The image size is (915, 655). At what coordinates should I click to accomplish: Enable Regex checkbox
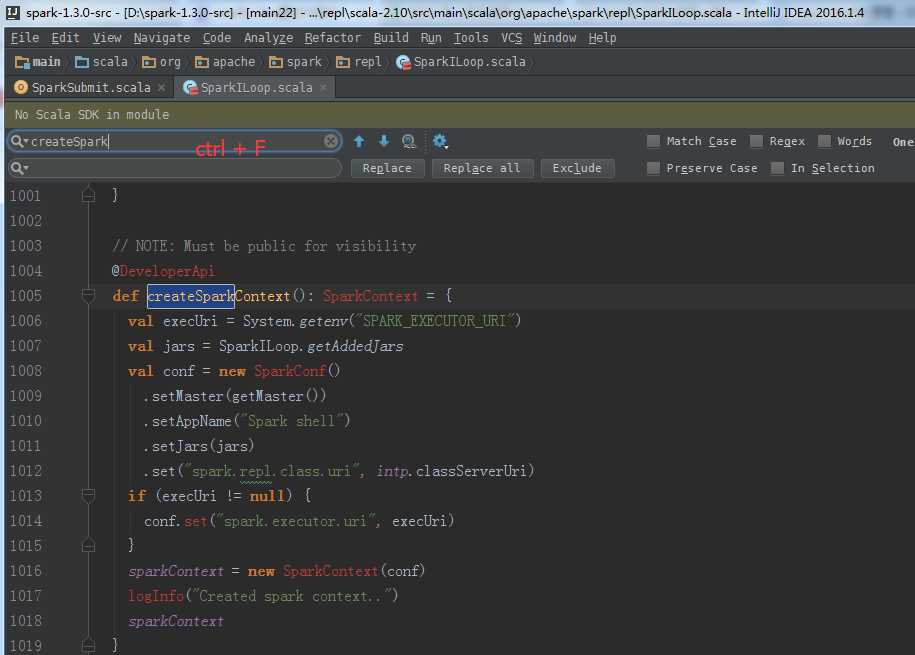[x=756, y=141]
